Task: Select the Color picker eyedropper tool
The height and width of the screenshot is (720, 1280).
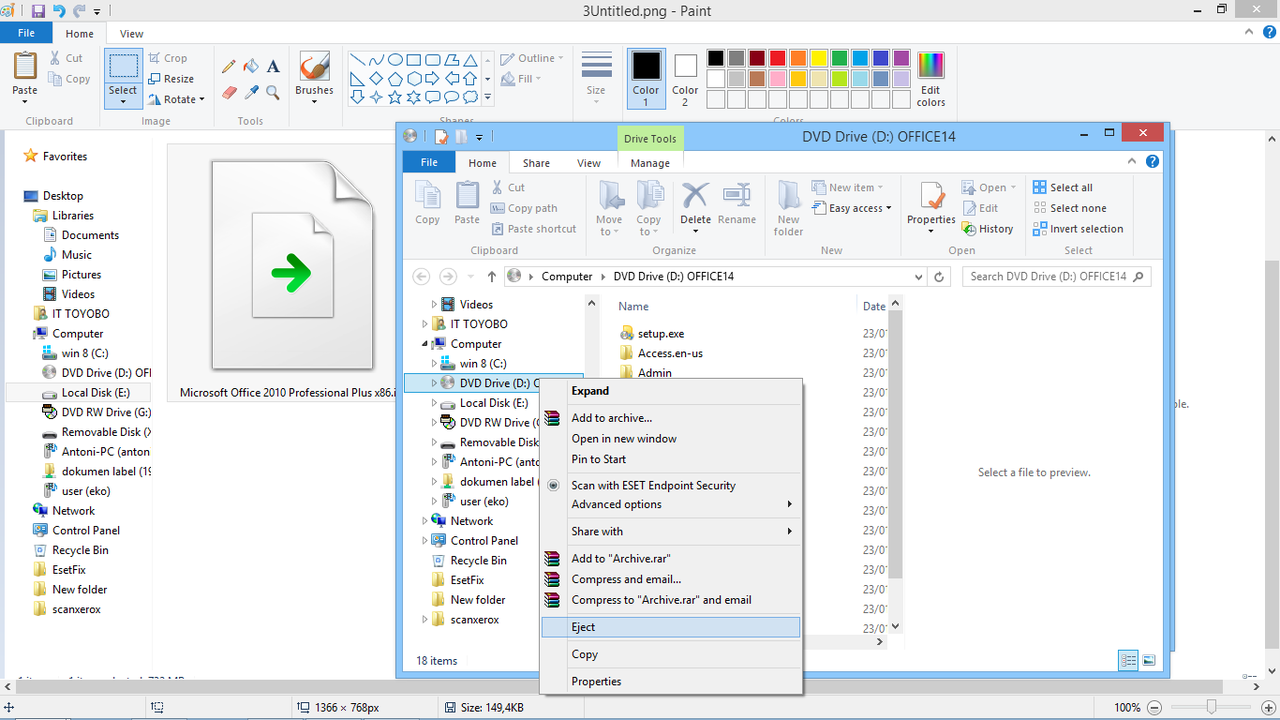Action: pos(251,92)
